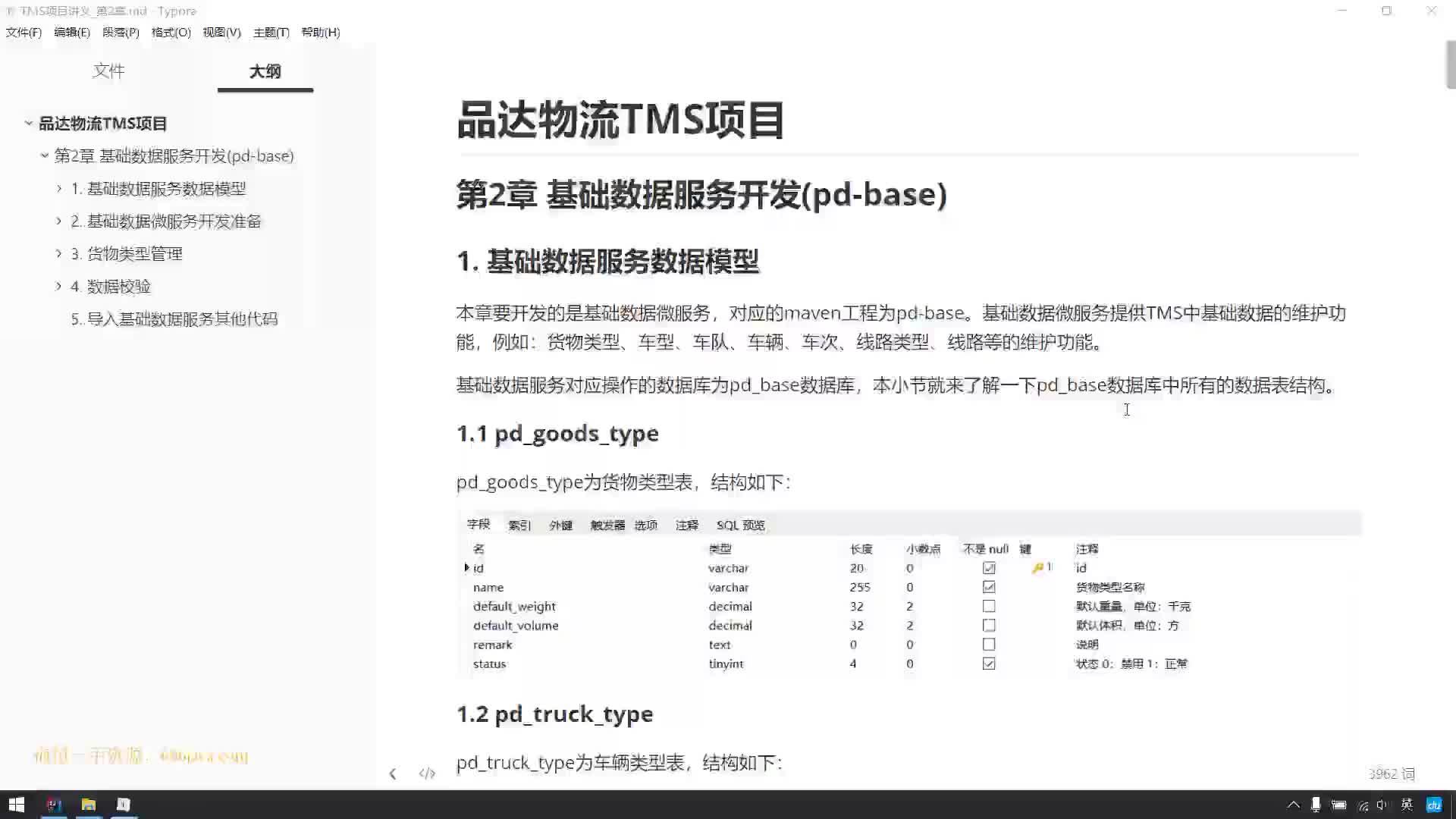The image size is (1456, 819).
Task: Switch sidebar to the 文件 tab
Action: point(108,71)
